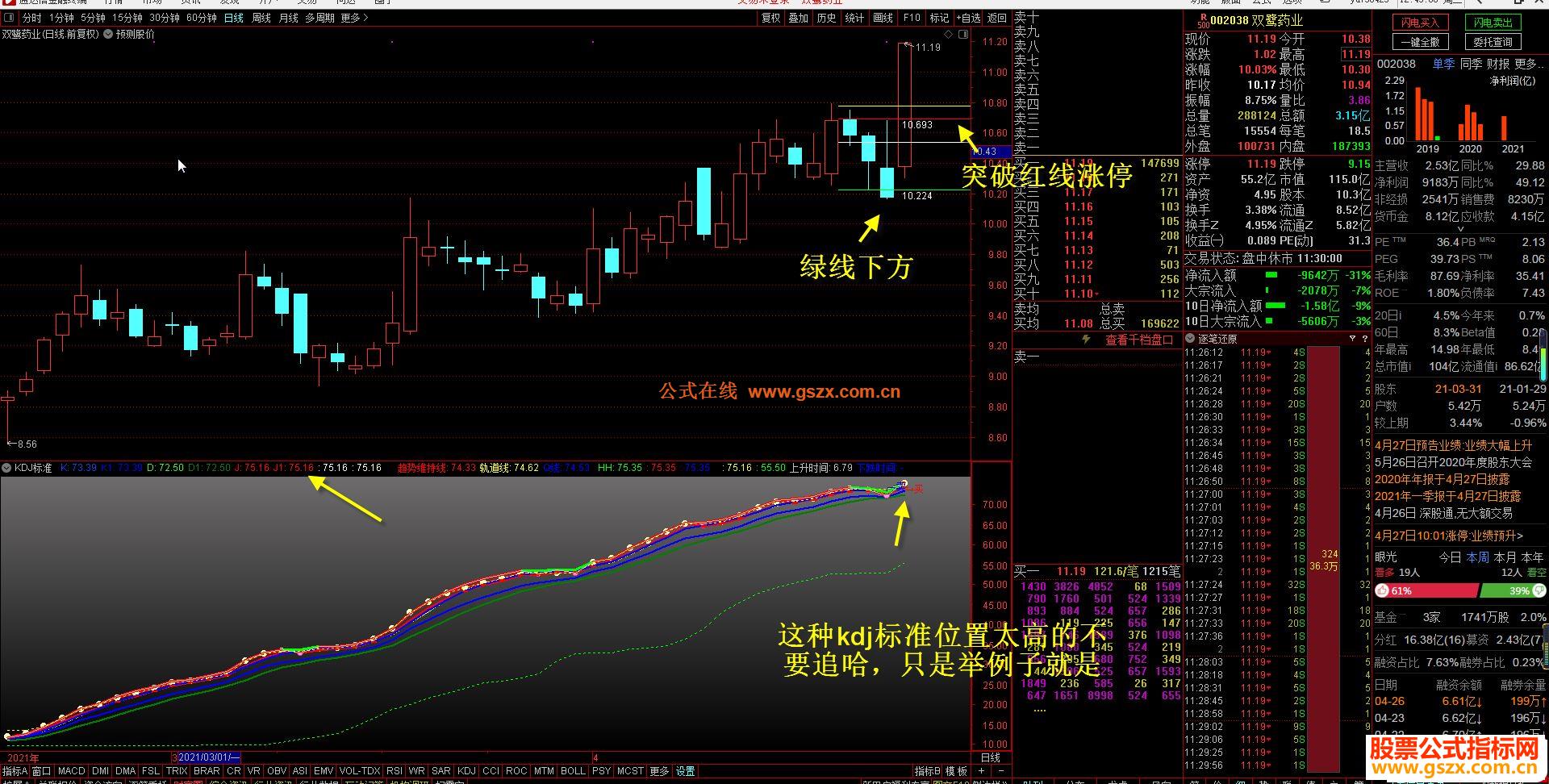
Task: Click the KDJ标准 panel dropdown arrow
Action: tap(6, 468)
